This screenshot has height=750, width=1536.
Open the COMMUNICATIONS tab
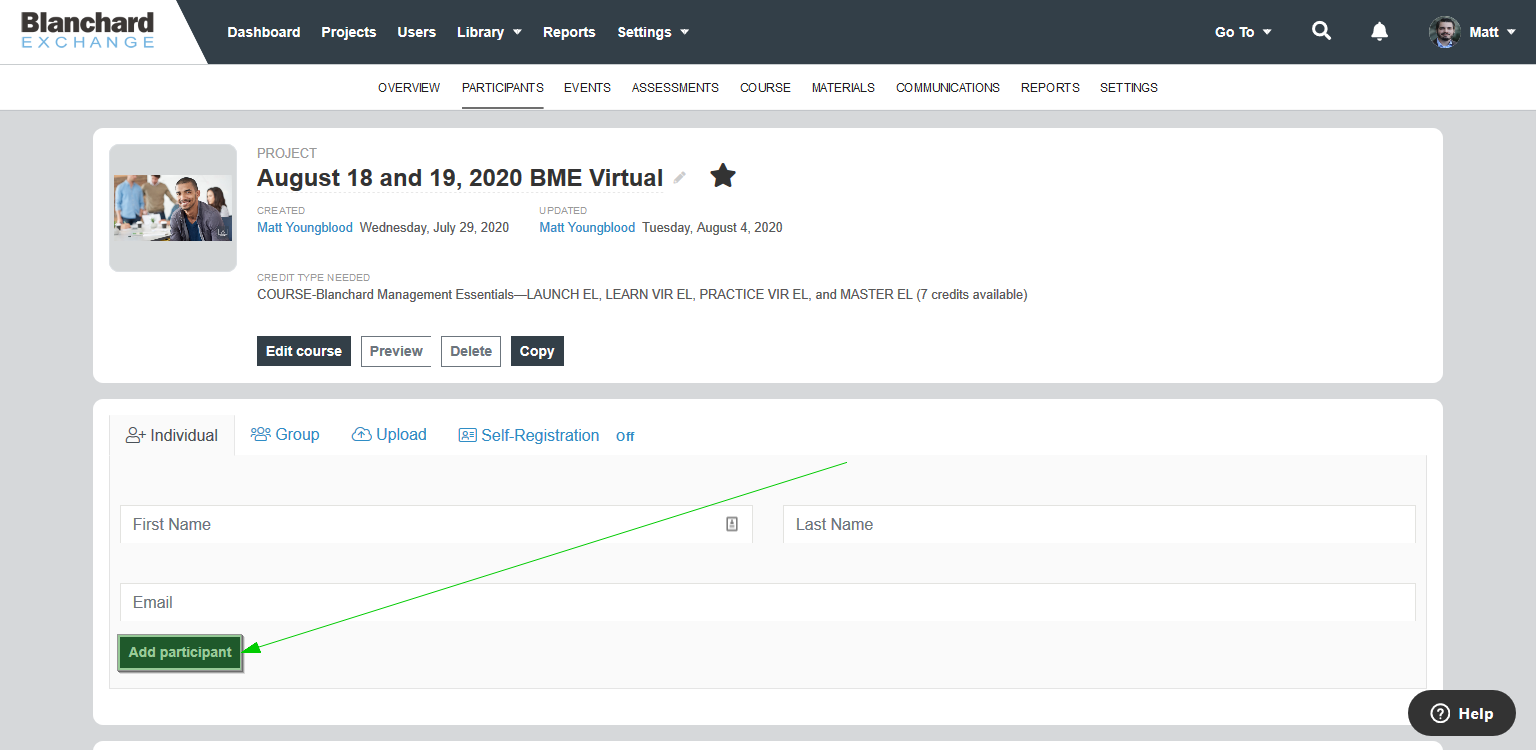(948, 88)
